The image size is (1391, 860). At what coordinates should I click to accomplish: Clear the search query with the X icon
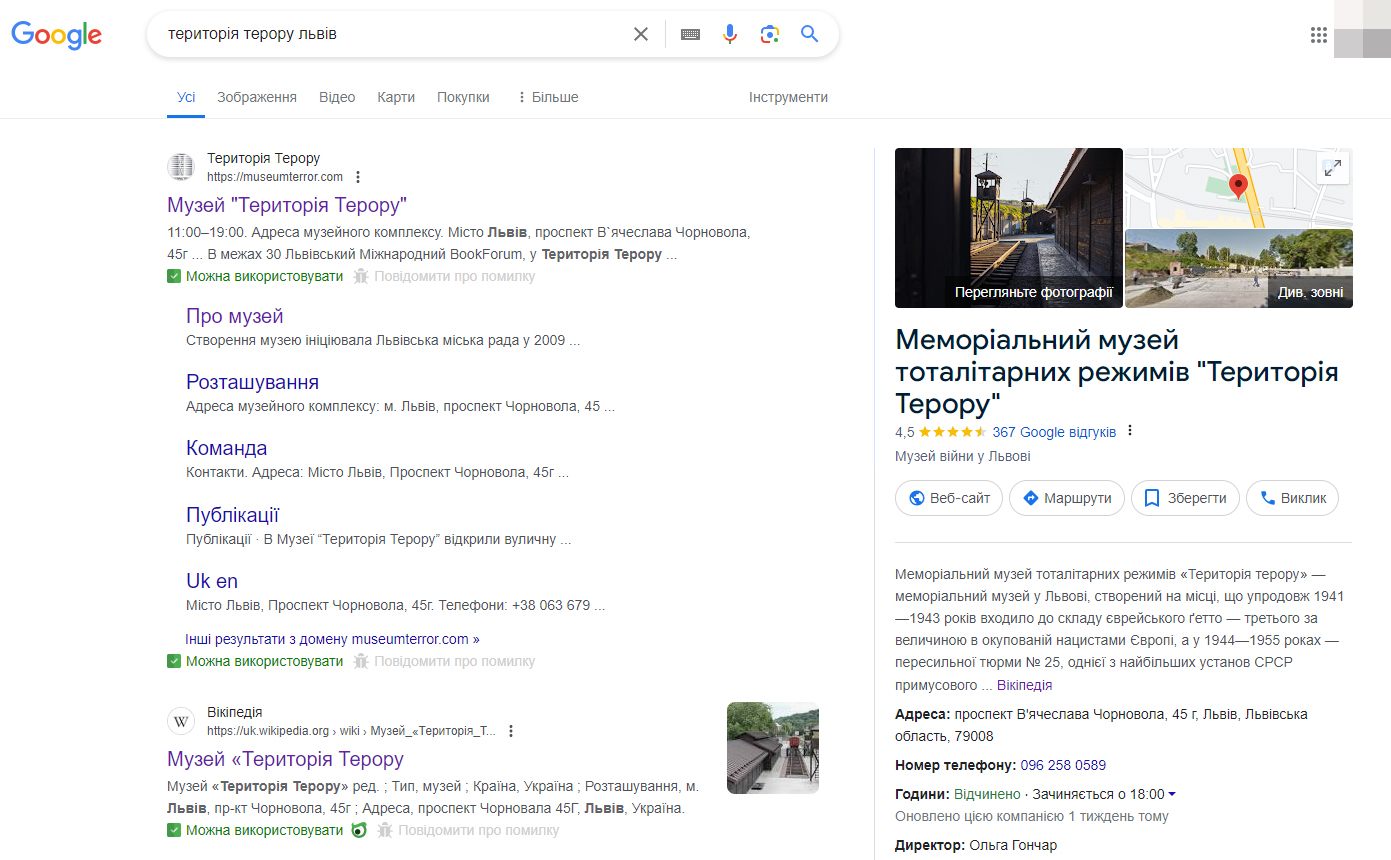pos(640,33)
